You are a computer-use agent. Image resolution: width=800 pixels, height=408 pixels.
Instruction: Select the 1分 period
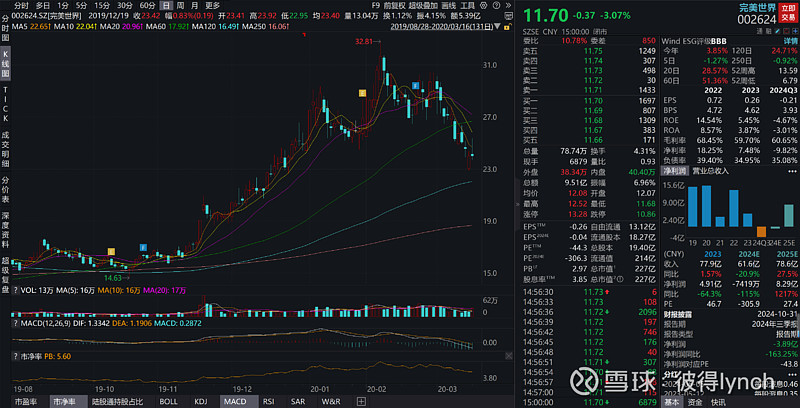tap(63, 6)
